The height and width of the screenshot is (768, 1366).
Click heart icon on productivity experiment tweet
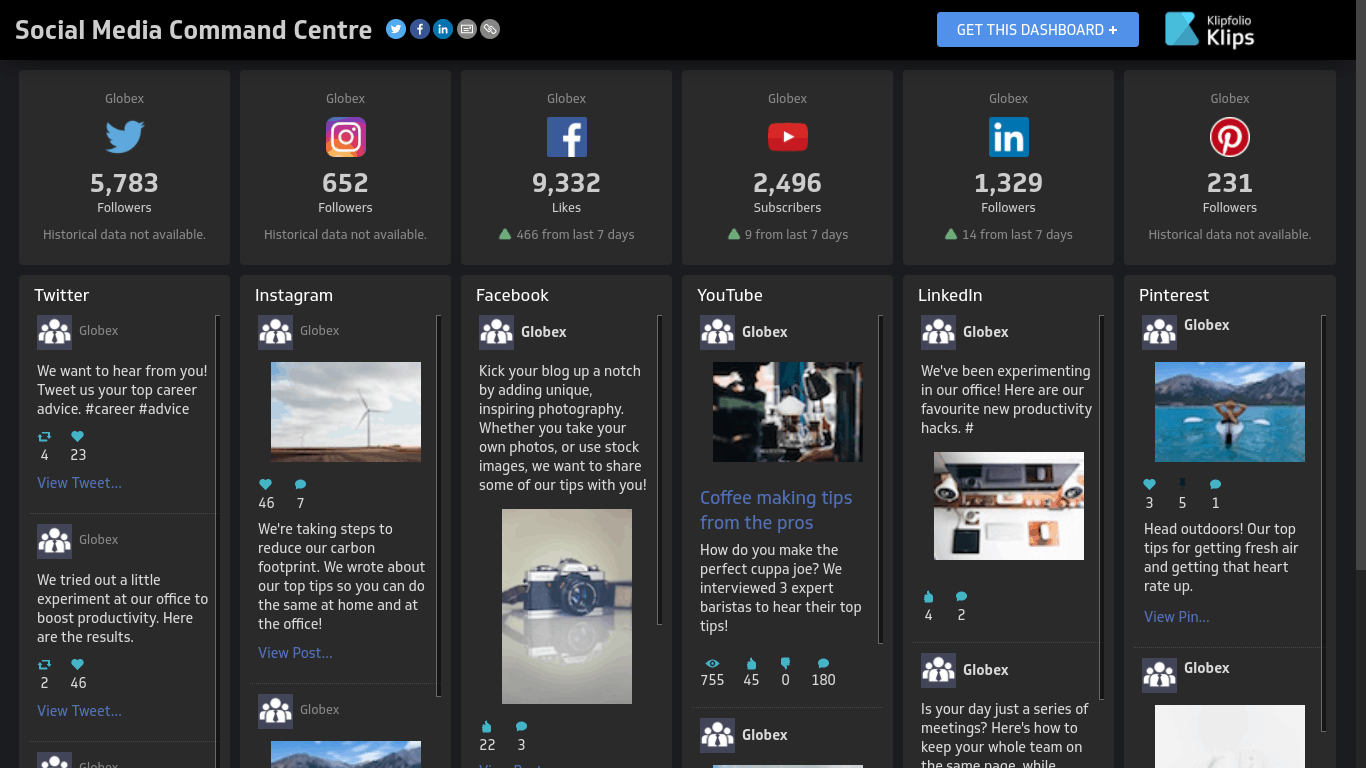click(x=77, y=665)
